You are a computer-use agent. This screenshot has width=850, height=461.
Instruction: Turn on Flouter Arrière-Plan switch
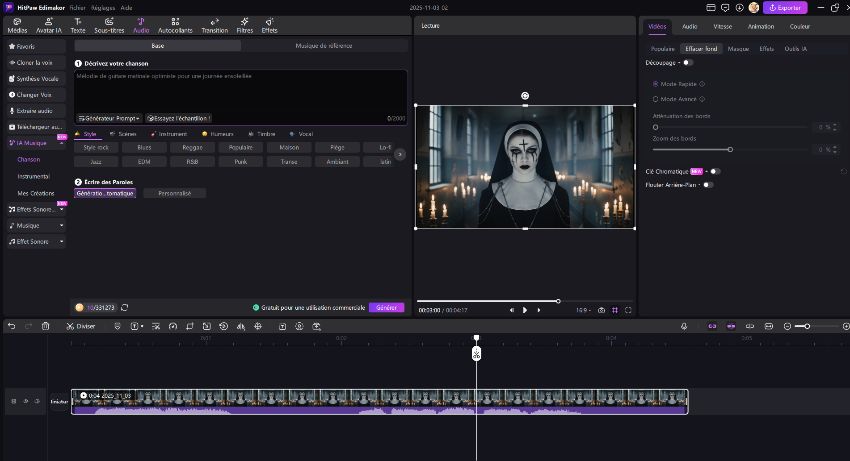tap(707, 184)
